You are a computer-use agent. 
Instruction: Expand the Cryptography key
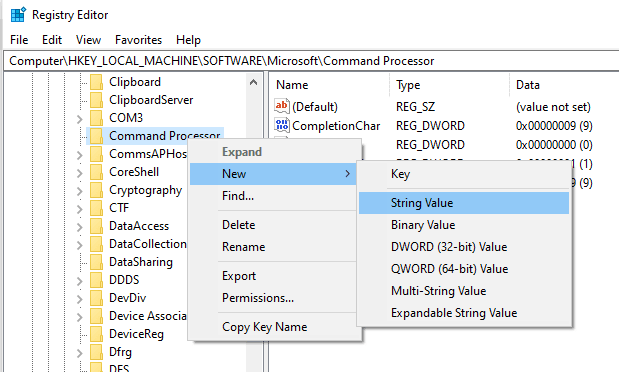point(80,191)
